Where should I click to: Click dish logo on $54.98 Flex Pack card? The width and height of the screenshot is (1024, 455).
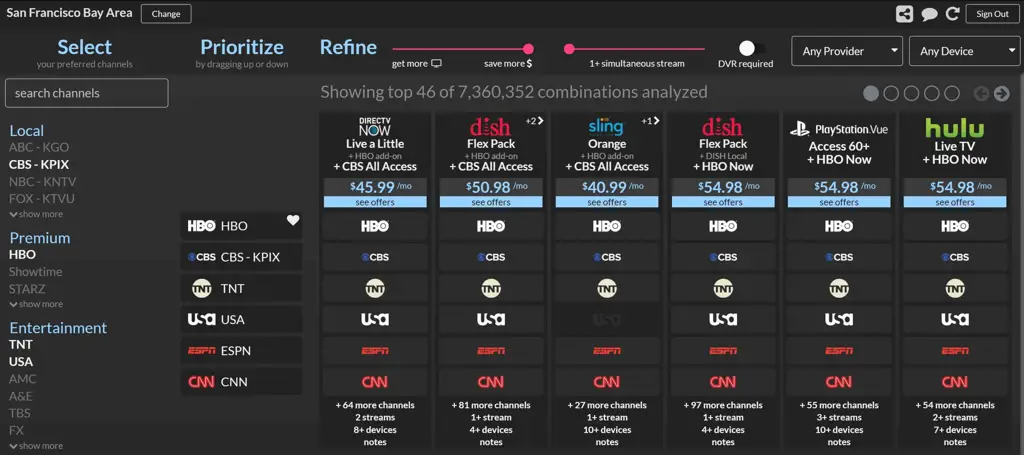coord(722,126)
